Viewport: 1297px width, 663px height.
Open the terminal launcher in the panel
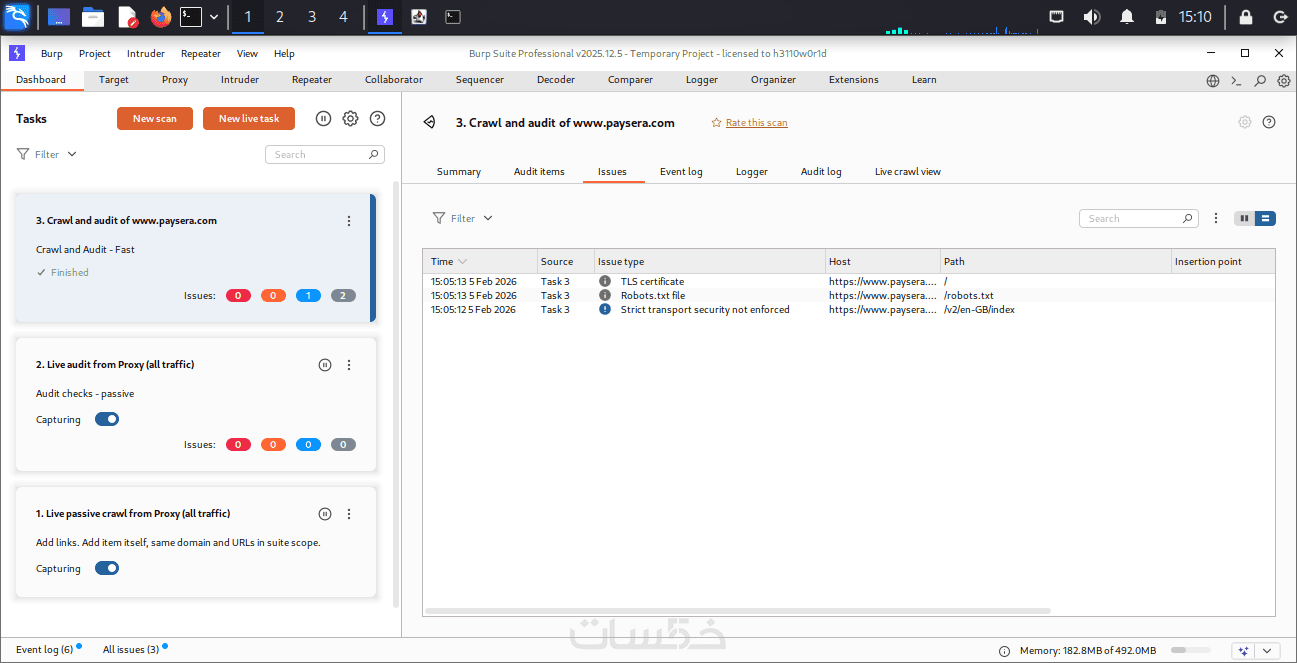click(x=191, y=16)
